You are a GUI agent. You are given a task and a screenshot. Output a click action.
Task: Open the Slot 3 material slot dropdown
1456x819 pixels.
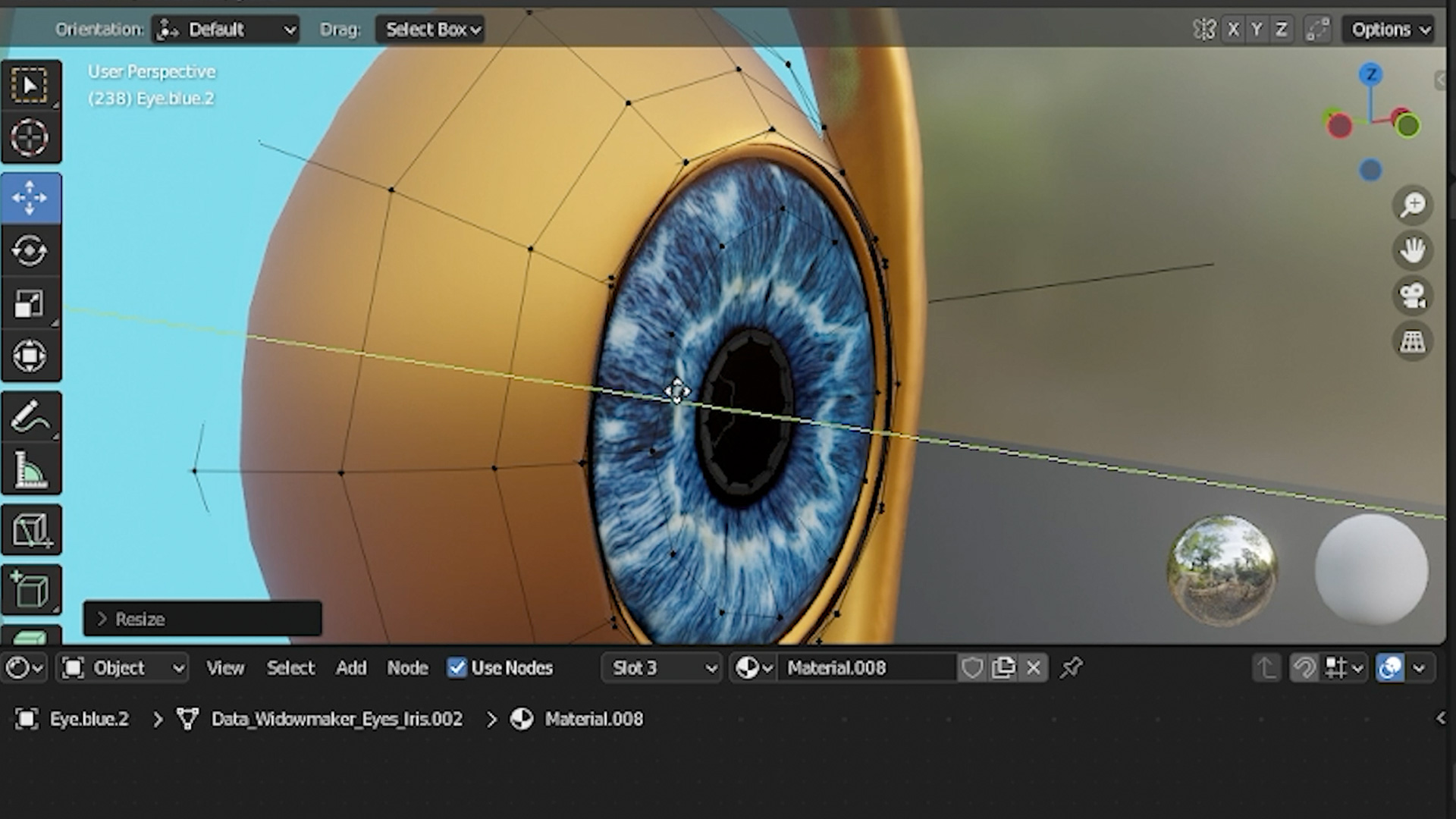tap(661, 668)
